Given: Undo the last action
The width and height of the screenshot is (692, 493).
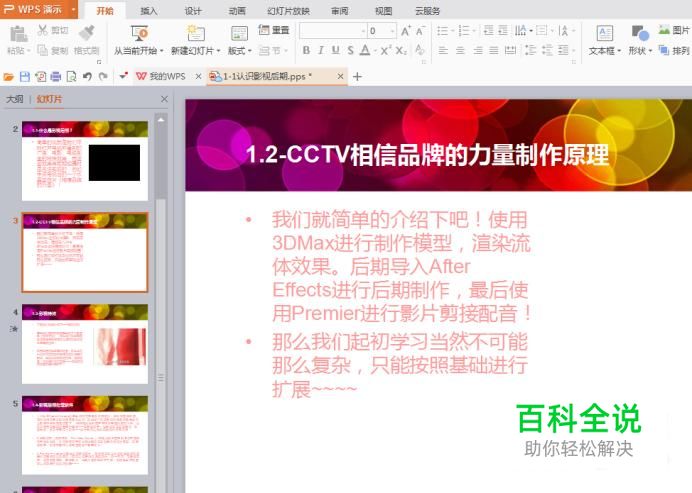Looking at the screenshot, I should click(x=87, y=77).
